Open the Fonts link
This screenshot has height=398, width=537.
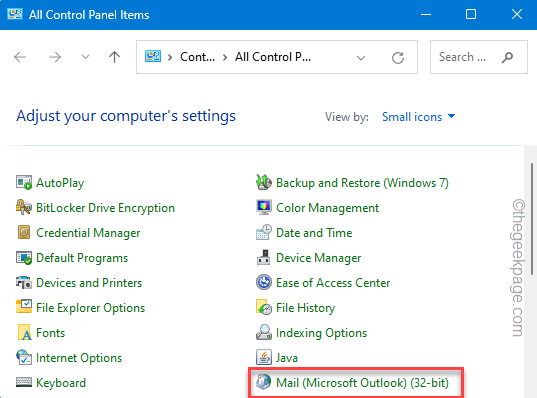tap(50, 333)
